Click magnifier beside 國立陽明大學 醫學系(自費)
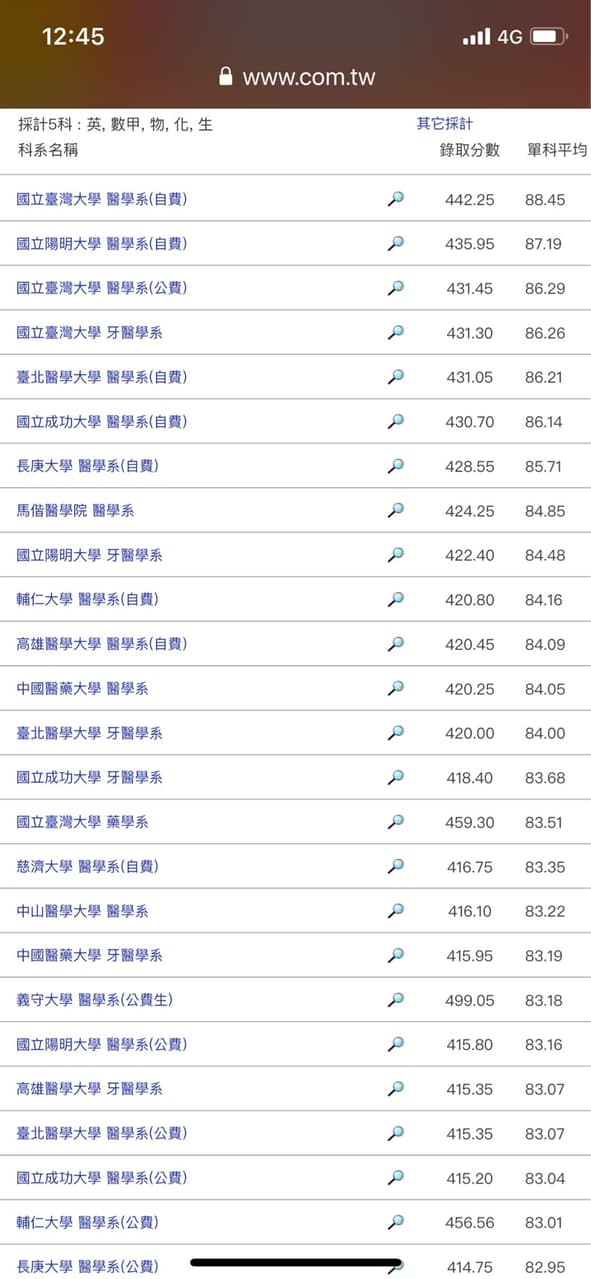 coord(396,243)
